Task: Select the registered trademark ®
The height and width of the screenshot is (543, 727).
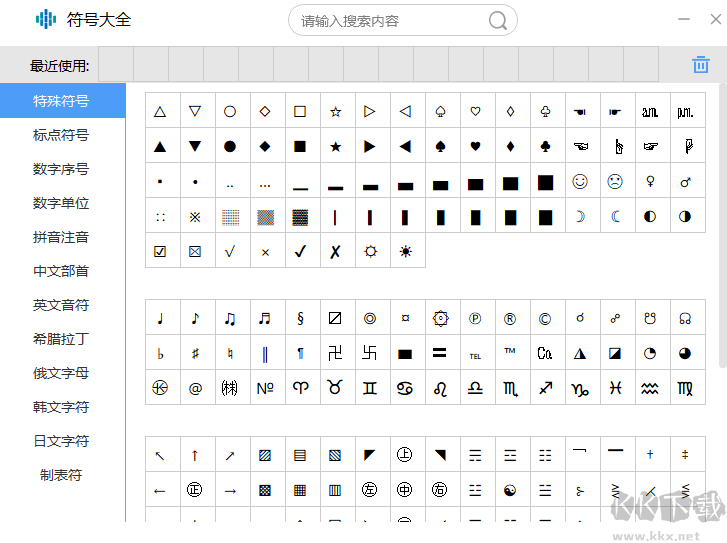Action: (510, 319)
